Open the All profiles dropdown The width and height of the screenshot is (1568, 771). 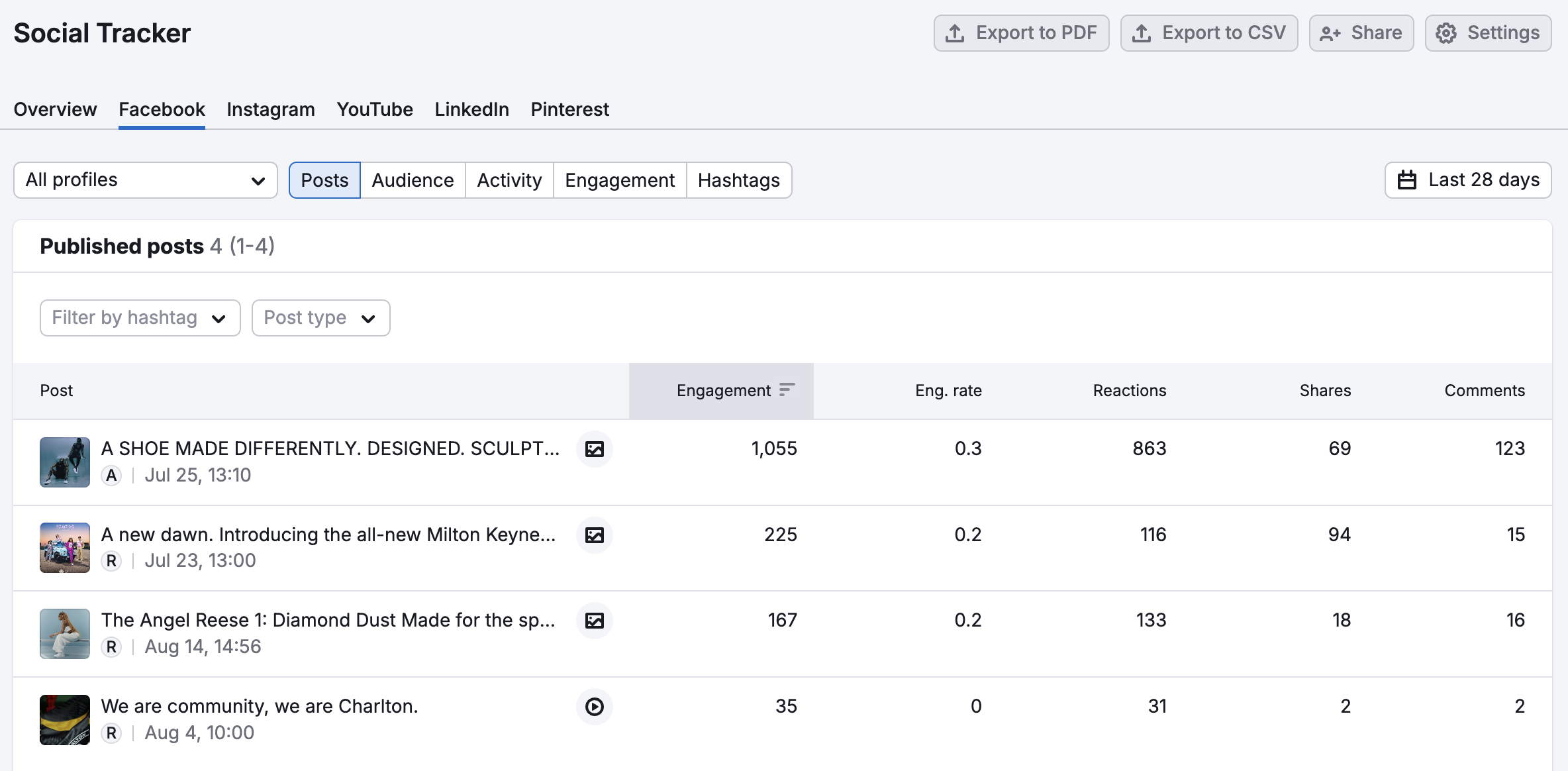coord(145,180)
